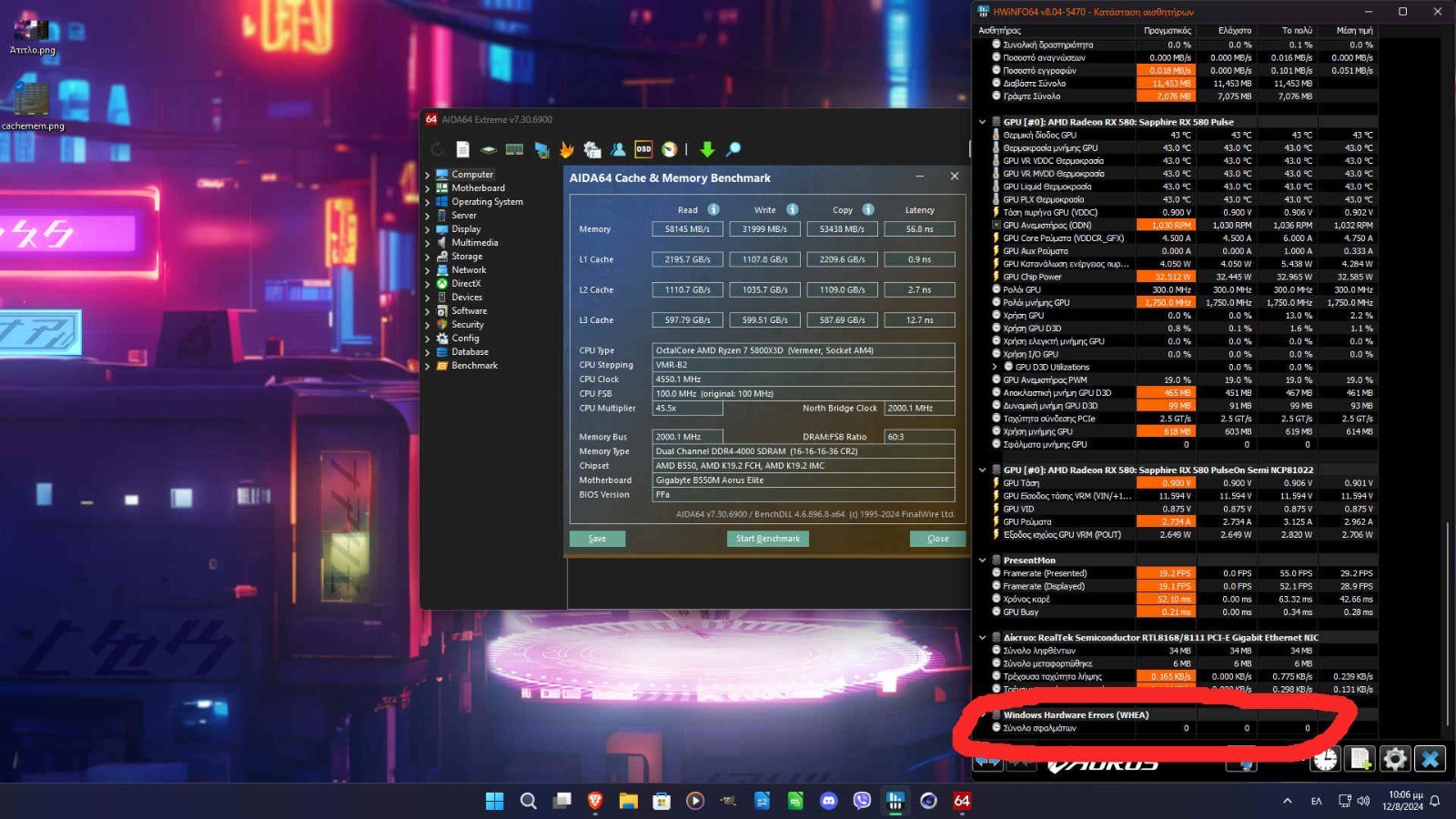Click the Close button in benchmark dialog

937,539
